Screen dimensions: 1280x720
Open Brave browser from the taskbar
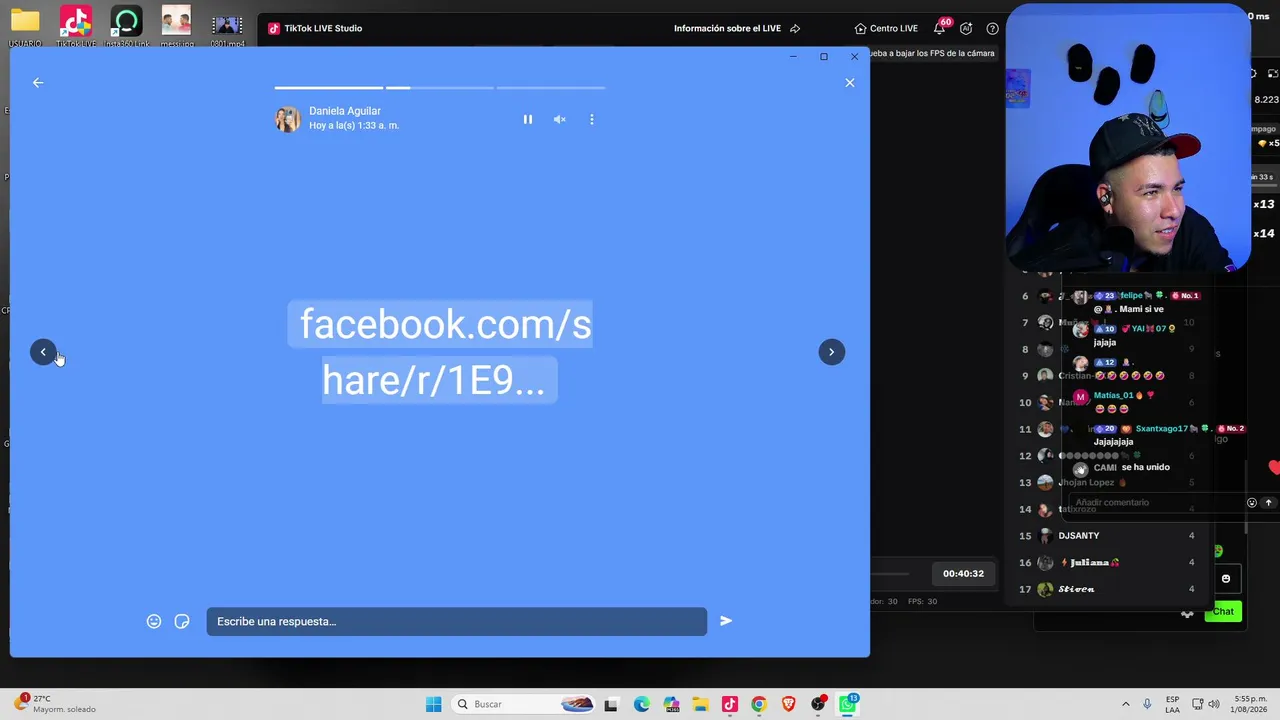point(789,704)
